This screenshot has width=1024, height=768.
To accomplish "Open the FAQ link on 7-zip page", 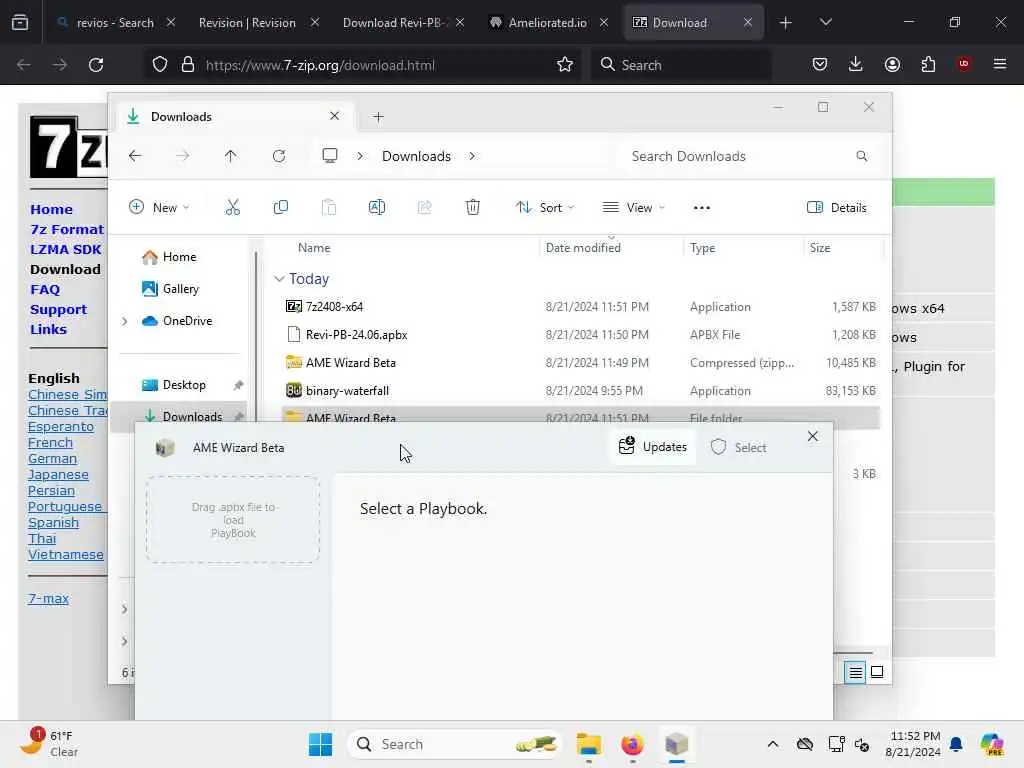I will tap(44, 289).
